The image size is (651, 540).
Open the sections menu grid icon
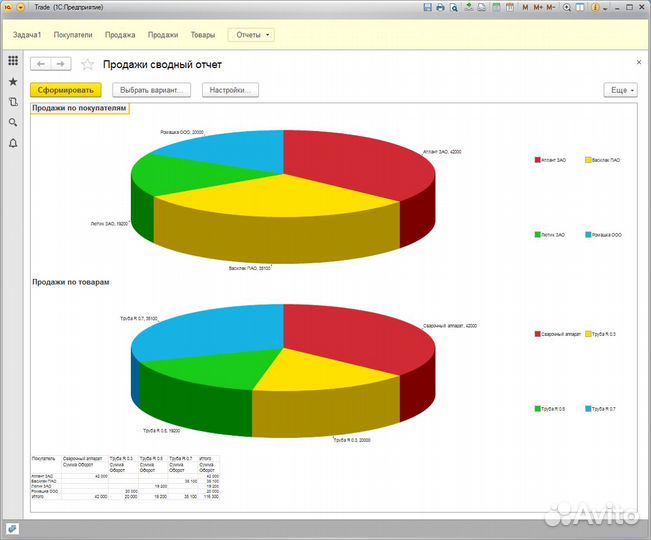(x=13, y=61)
